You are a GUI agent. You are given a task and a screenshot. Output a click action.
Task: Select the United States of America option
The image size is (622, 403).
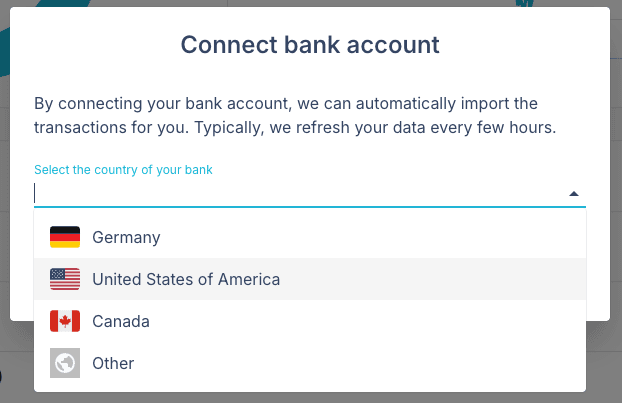point(186,279)
